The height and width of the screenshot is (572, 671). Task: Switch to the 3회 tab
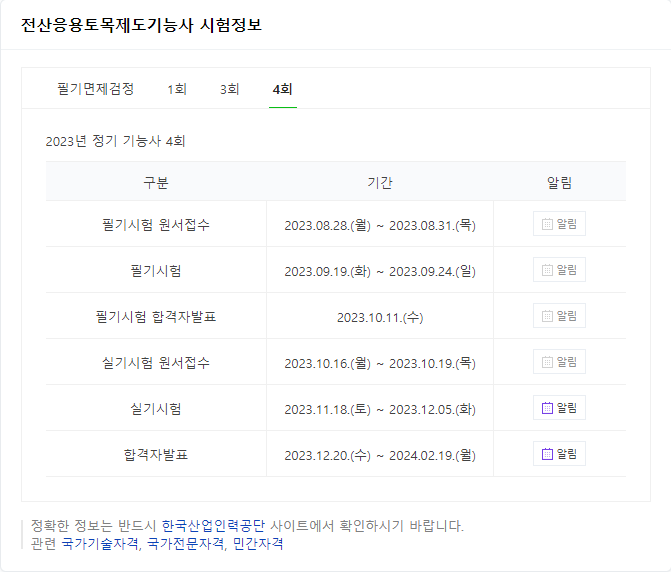coord(229,89)
